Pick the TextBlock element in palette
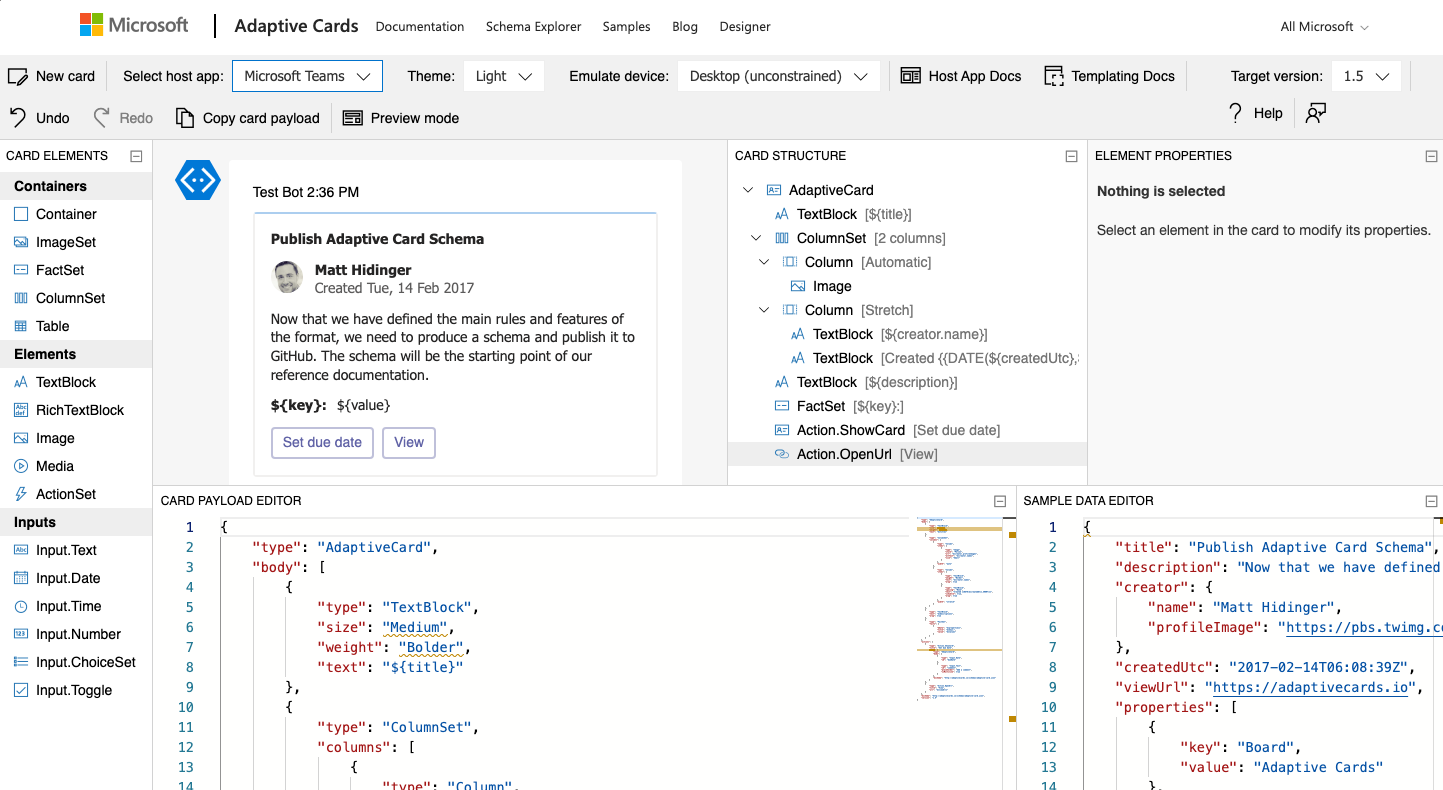The image size is (1443, 790). (76, 382)
